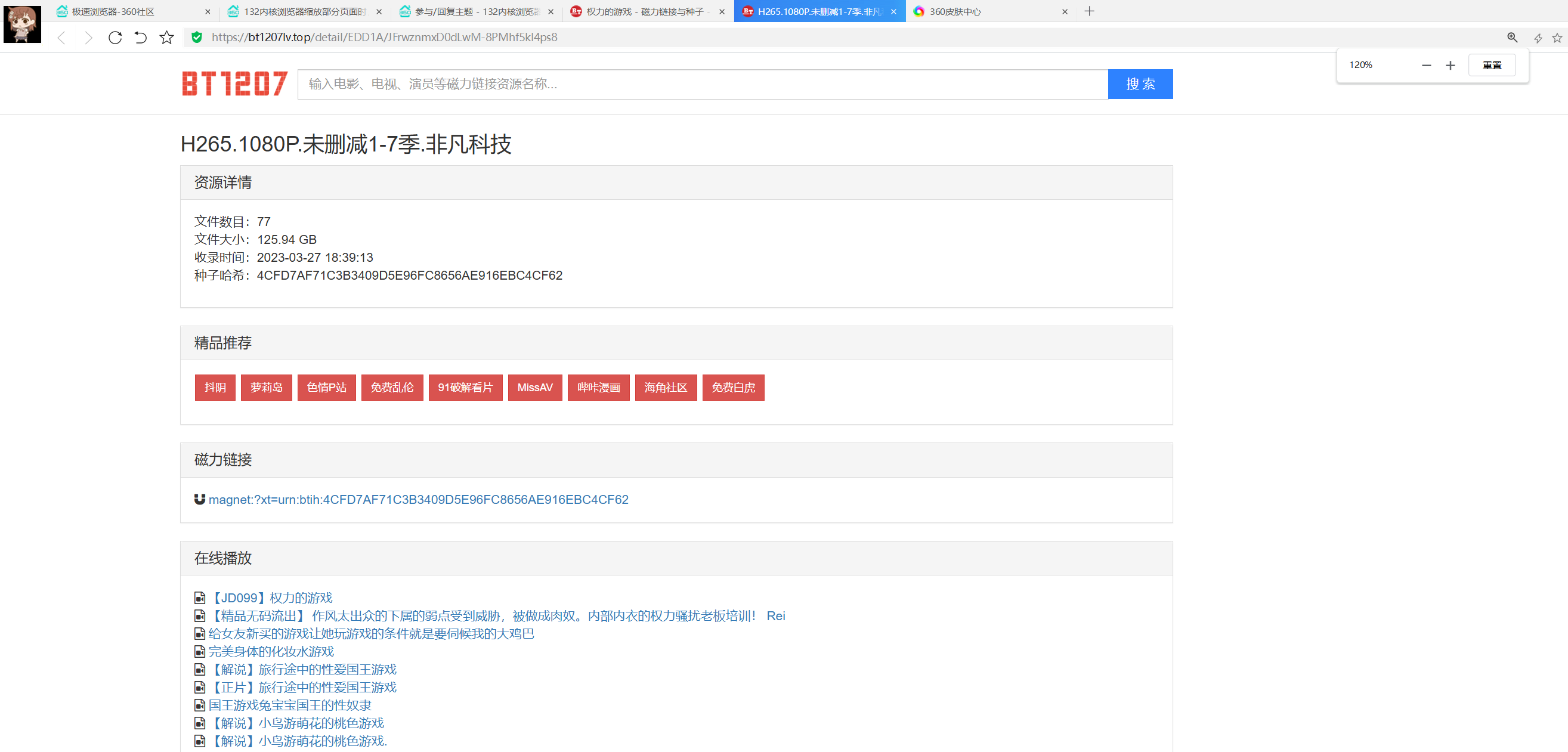This screenshot has width=1568, height=752.
Task: Close the 360皮肤中心 tab
Action: [x=1065, y=11]
